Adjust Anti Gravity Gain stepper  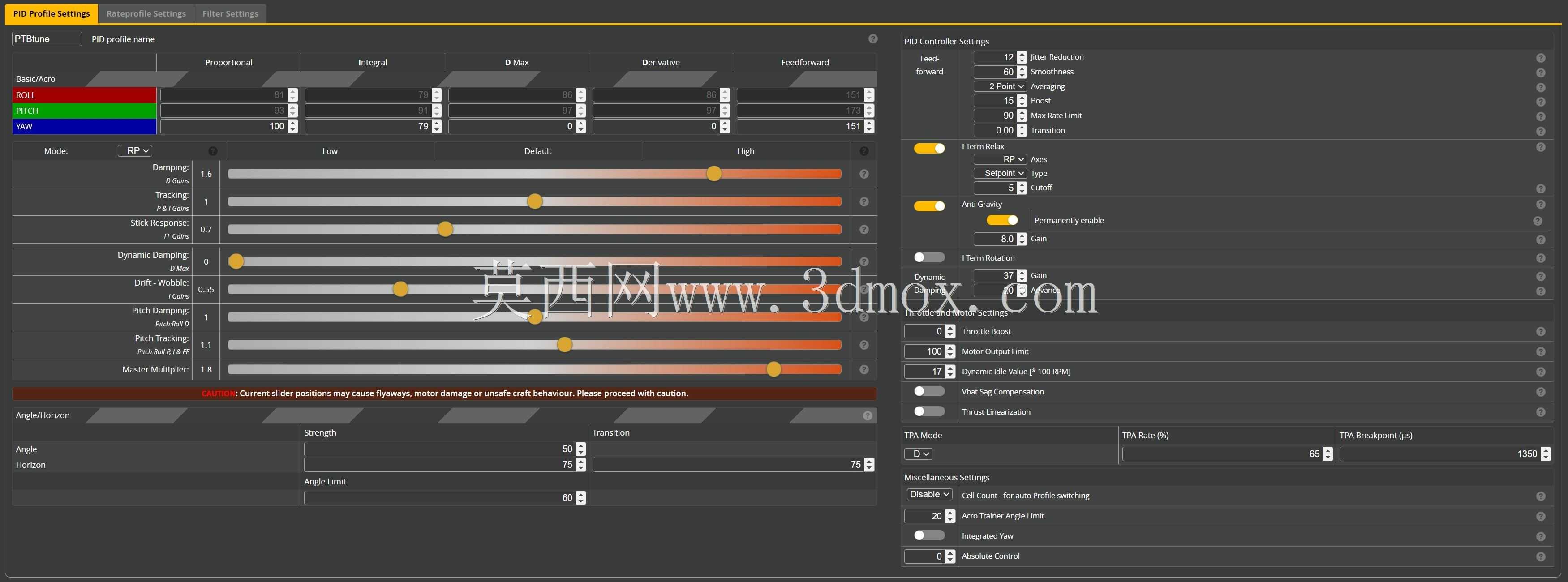coord(1022,239)
